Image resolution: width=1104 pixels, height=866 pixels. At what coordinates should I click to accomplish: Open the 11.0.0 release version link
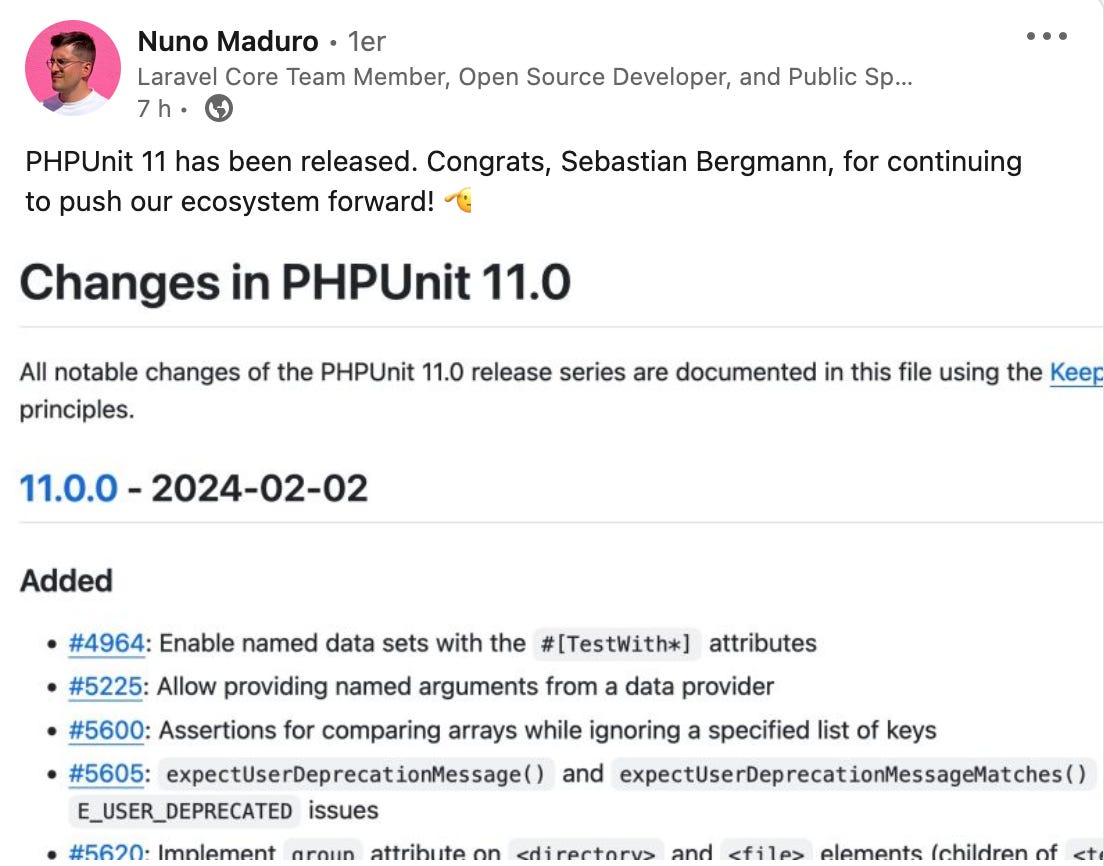pyautogui.click(x=68, y=488)
